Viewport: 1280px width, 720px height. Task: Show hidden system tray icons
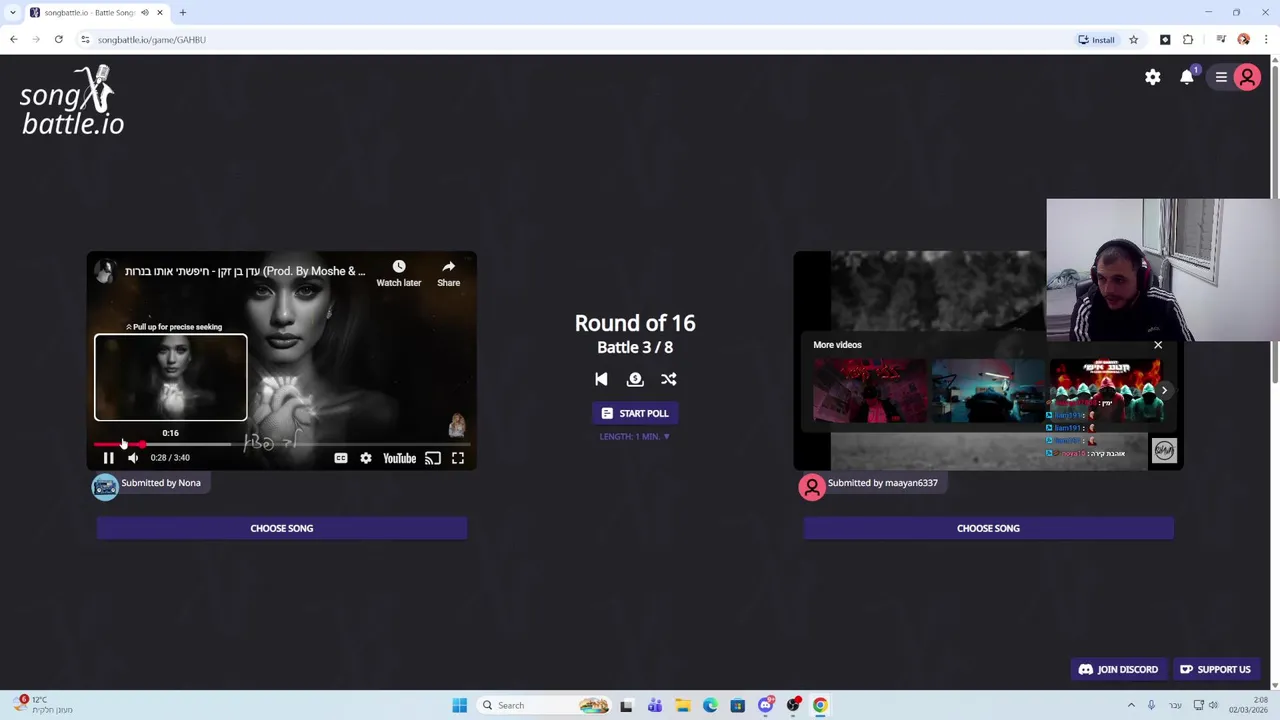pos(1131,706)
